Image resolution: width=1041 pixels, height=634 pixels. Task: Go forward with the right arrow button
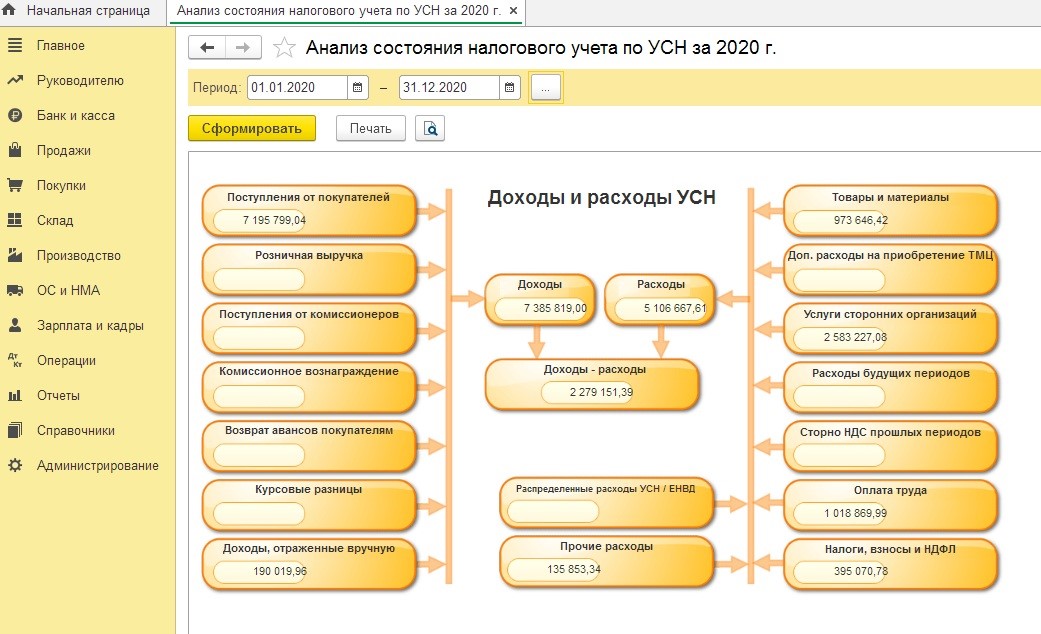(x=243, y=48)
